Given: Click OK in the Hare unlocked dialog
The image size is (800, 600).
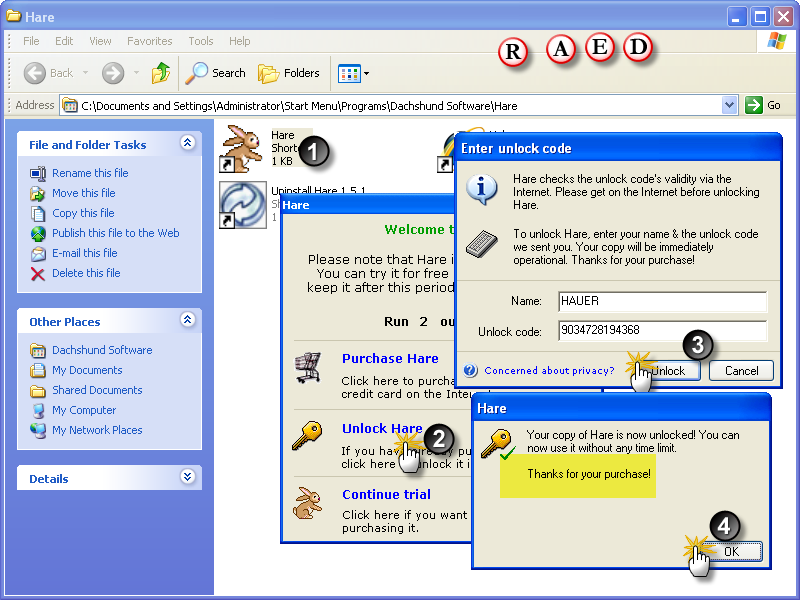Looking at the screenshot, I should click(731, 552).
